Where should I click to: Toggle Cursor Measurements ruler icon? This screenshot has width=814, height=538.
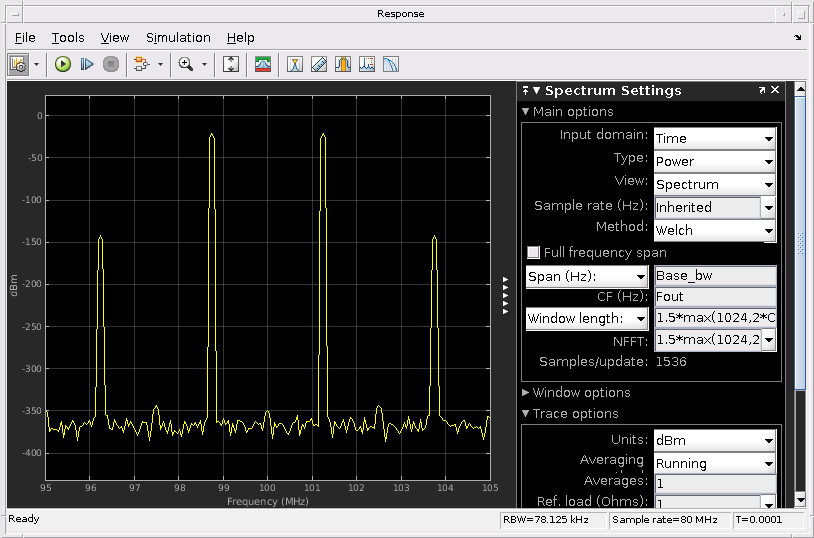(x=319, y=64)
